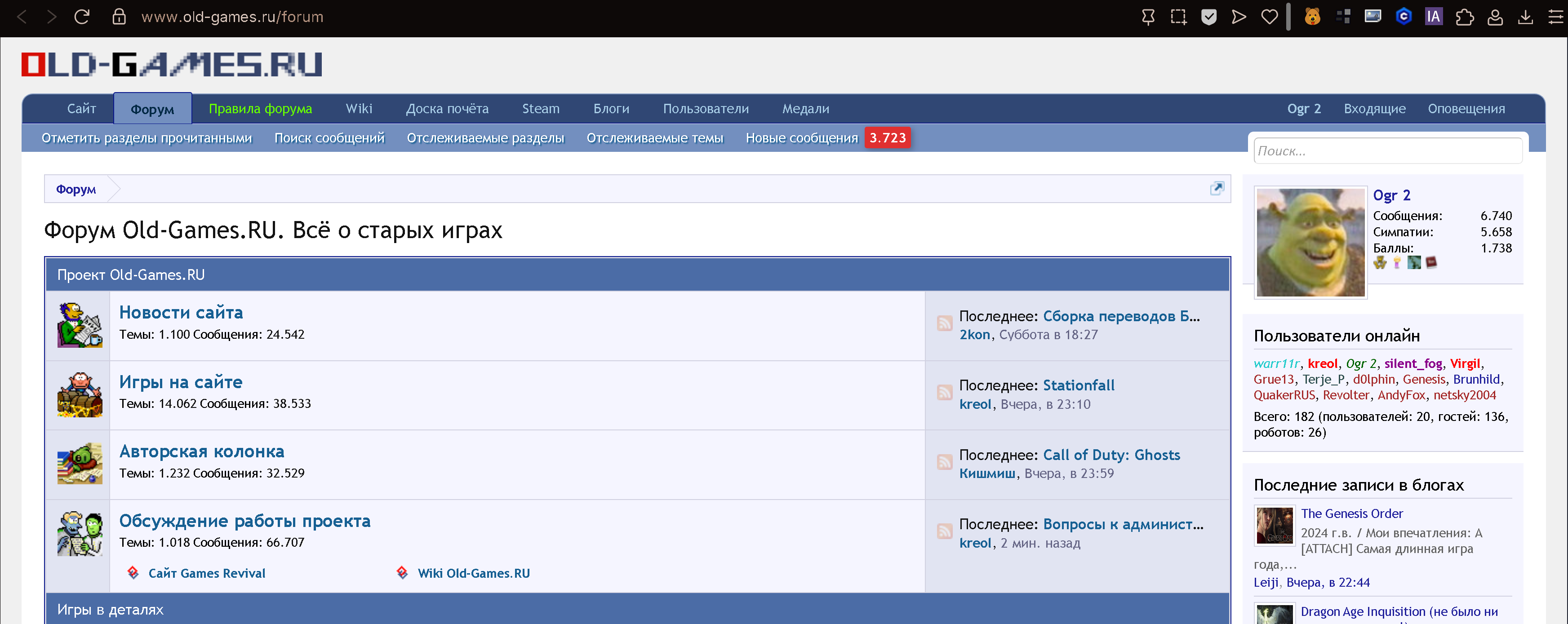Open the Игры на сайте section icon
This screenshot has width=1568, height=624.
[x=79, y=395]
